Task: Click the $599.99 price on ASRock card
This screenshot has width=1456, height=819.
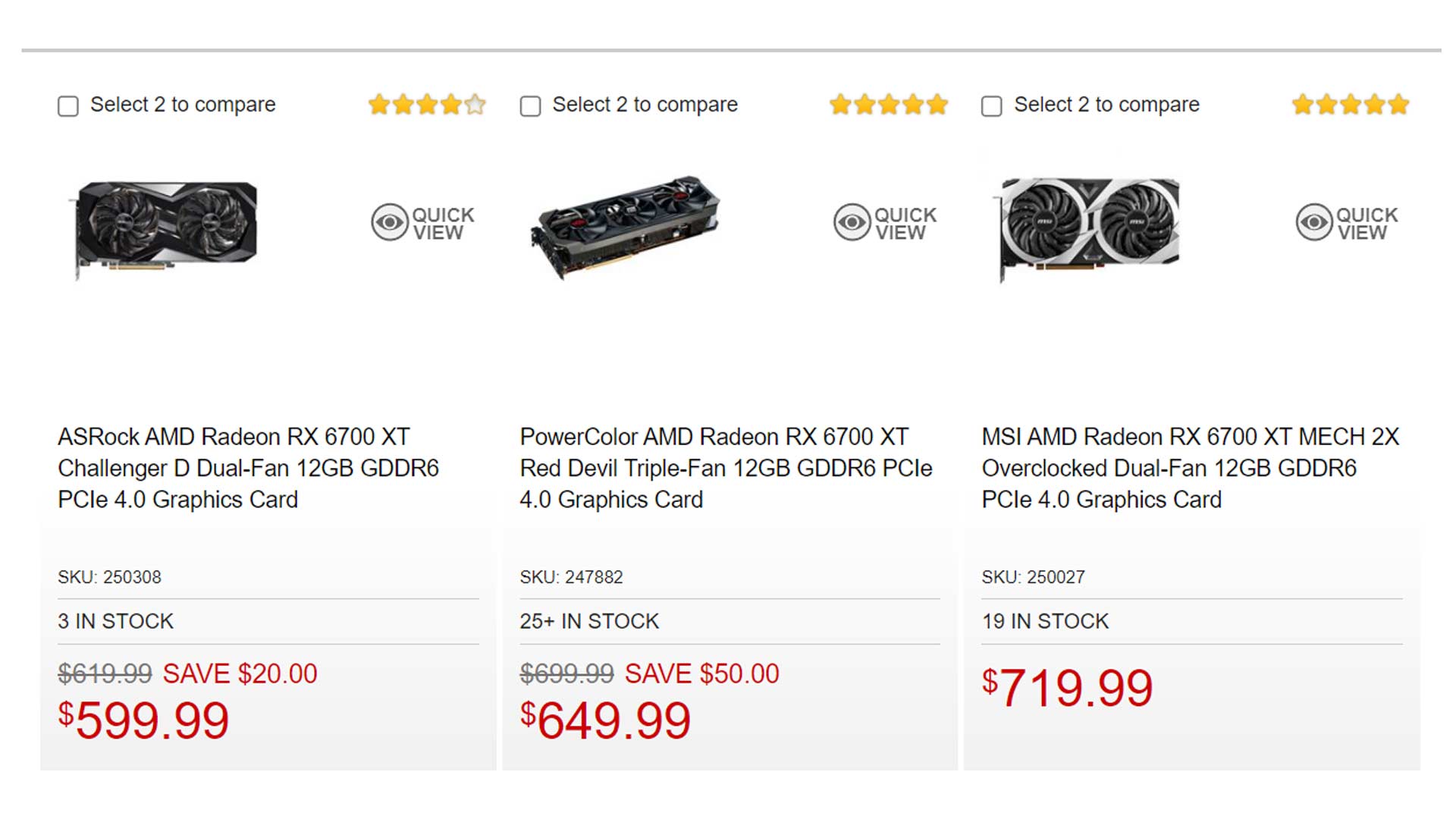Action: 144,720
